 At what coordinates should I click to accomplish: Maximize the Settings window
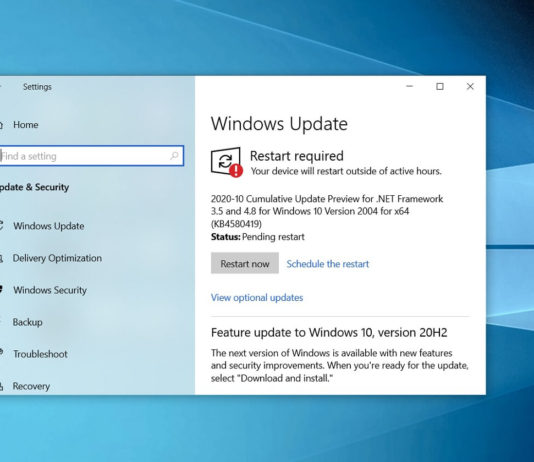(x=440, y=86)
